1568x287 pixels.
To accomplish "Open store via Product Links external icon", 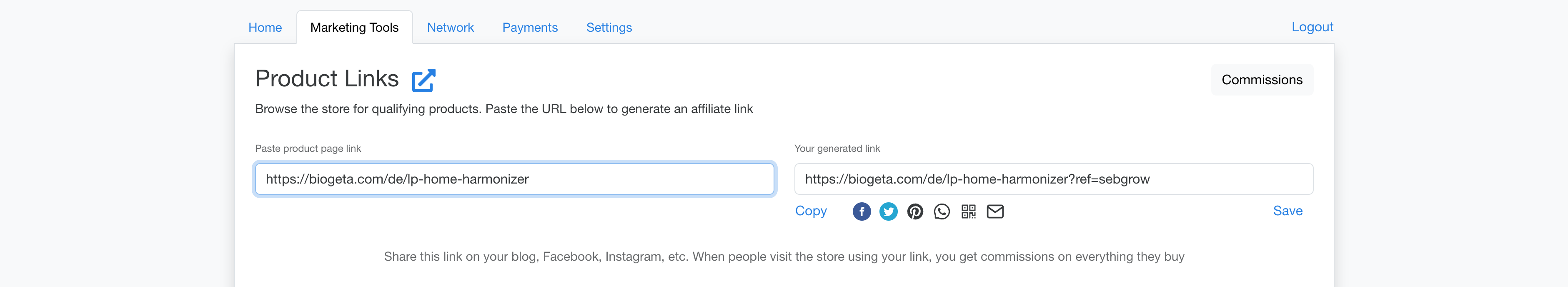I will (x=423, y=81).
